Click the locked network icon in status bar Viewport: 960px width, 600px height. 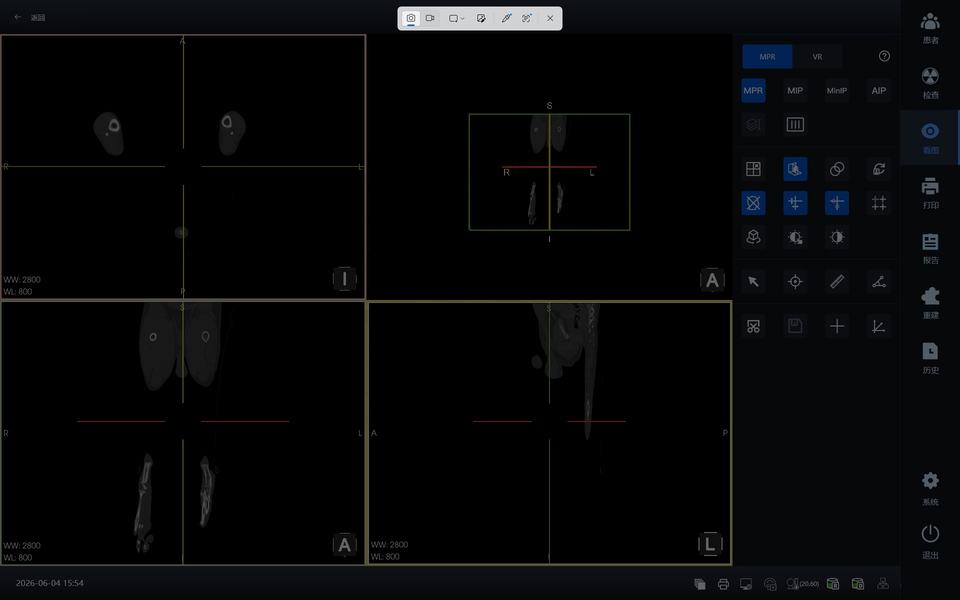[x=770, y=584]
